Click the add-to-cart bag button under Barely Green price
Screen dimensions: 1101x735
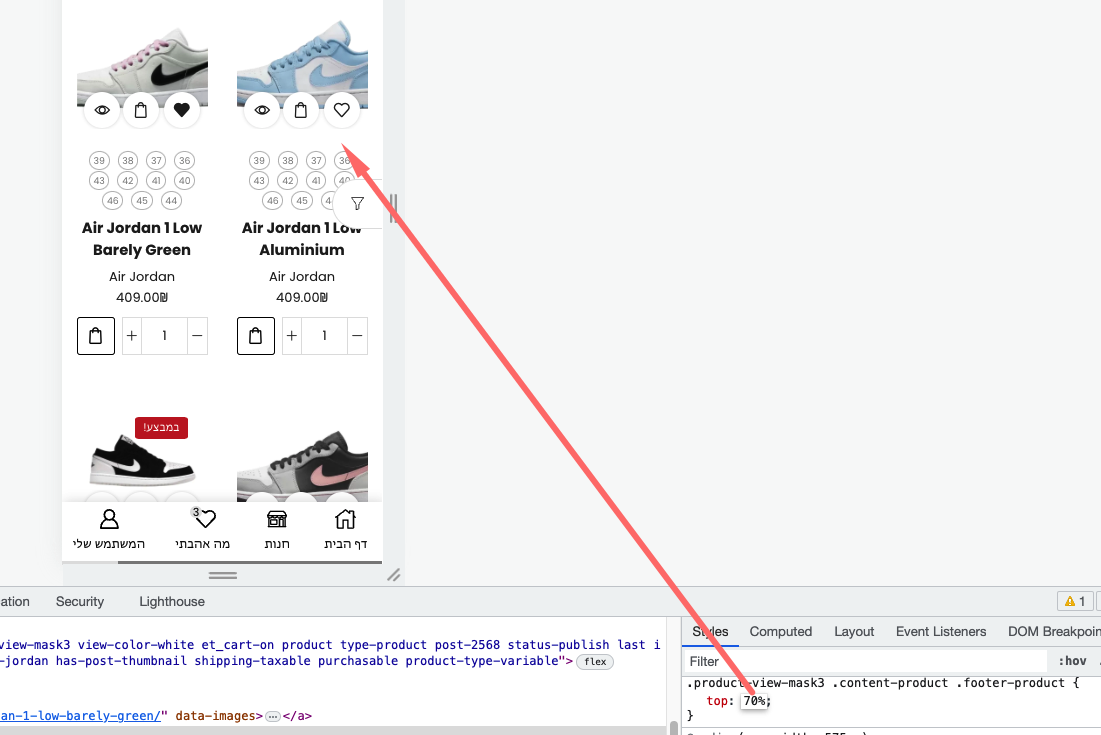(95, 336)
